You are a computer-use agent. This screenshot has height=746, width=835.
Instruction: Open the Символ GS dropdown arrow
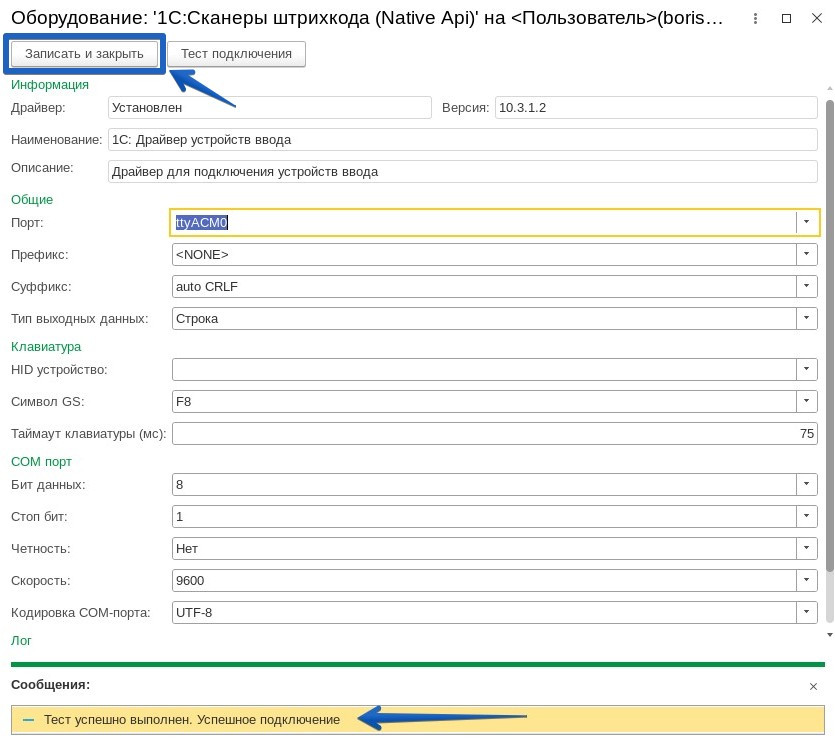[x=807, y=401]
